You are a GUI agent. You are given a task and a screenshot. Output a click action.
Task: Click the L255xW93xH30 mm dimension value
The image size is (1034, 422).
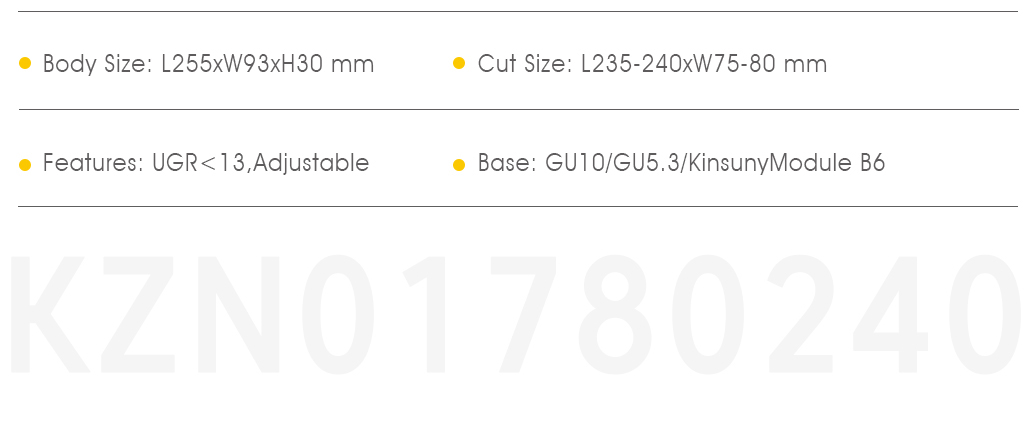(268, 64)
